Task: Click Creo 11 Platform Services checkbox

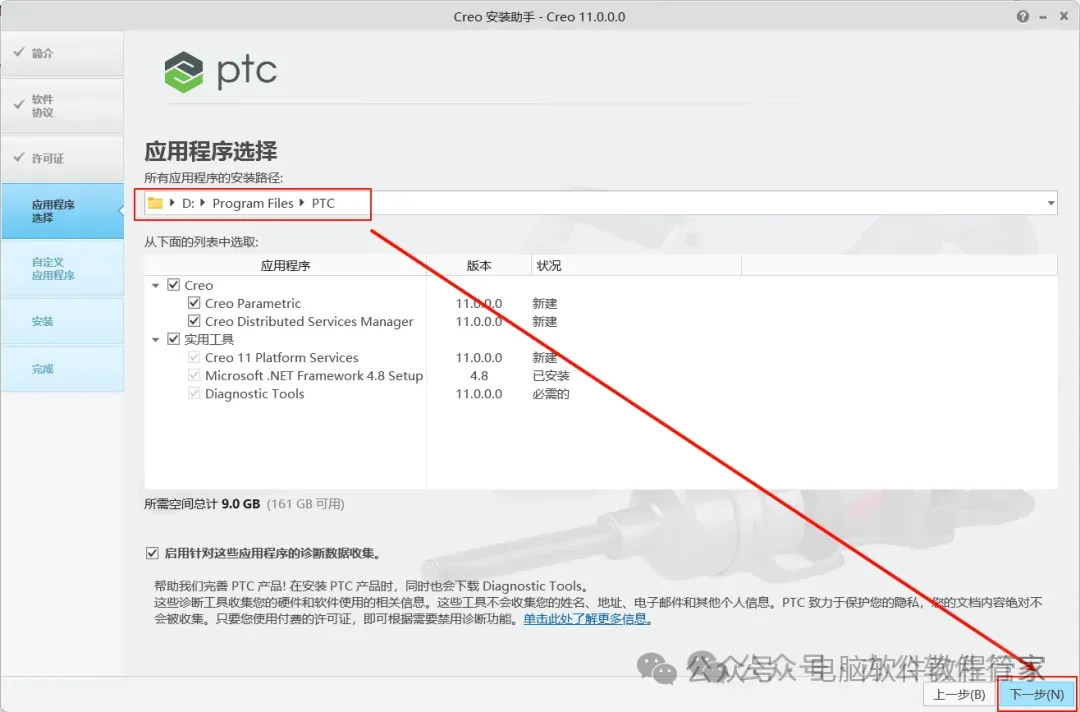Action: tap(194, 357)
